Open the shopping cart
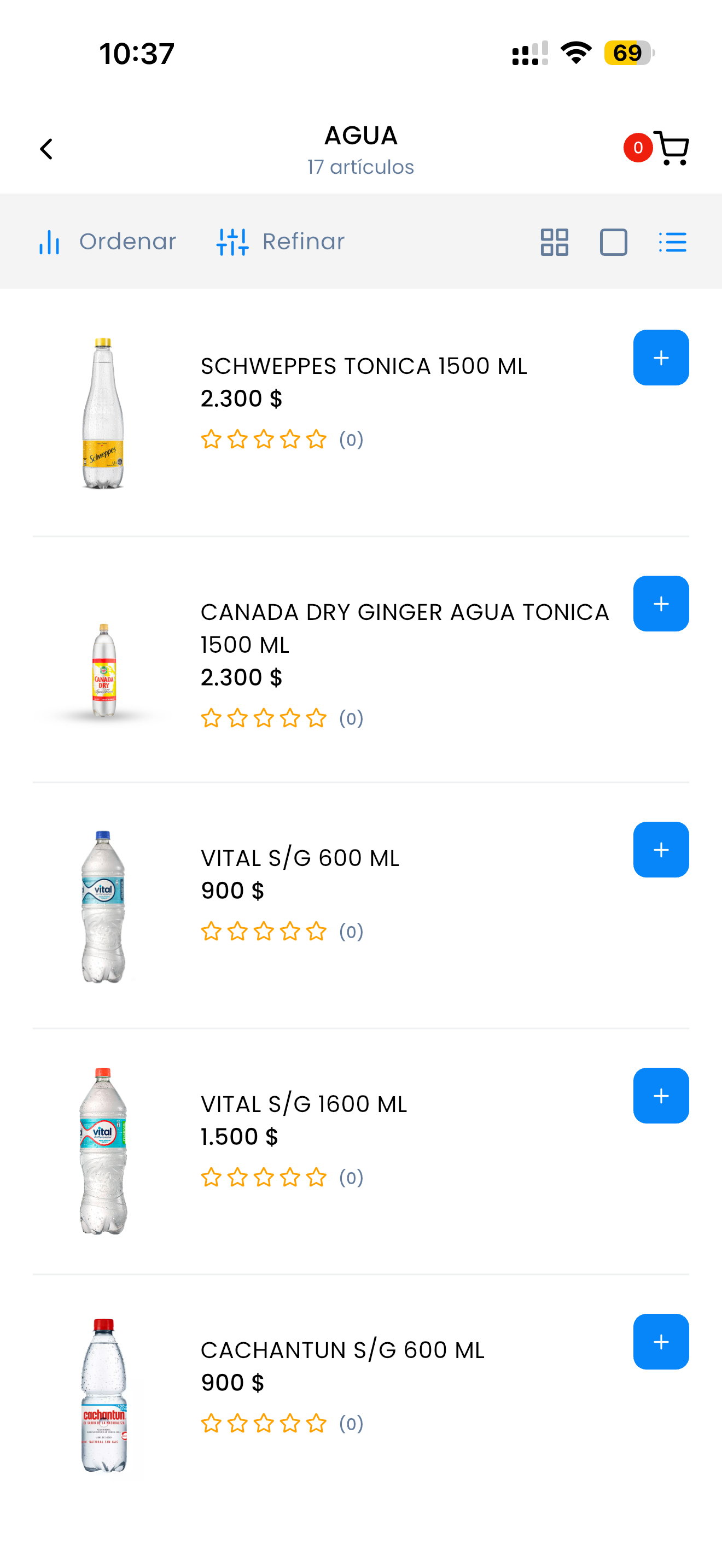This screenshot has width=722, height=1568. click(x=671, y=148)
